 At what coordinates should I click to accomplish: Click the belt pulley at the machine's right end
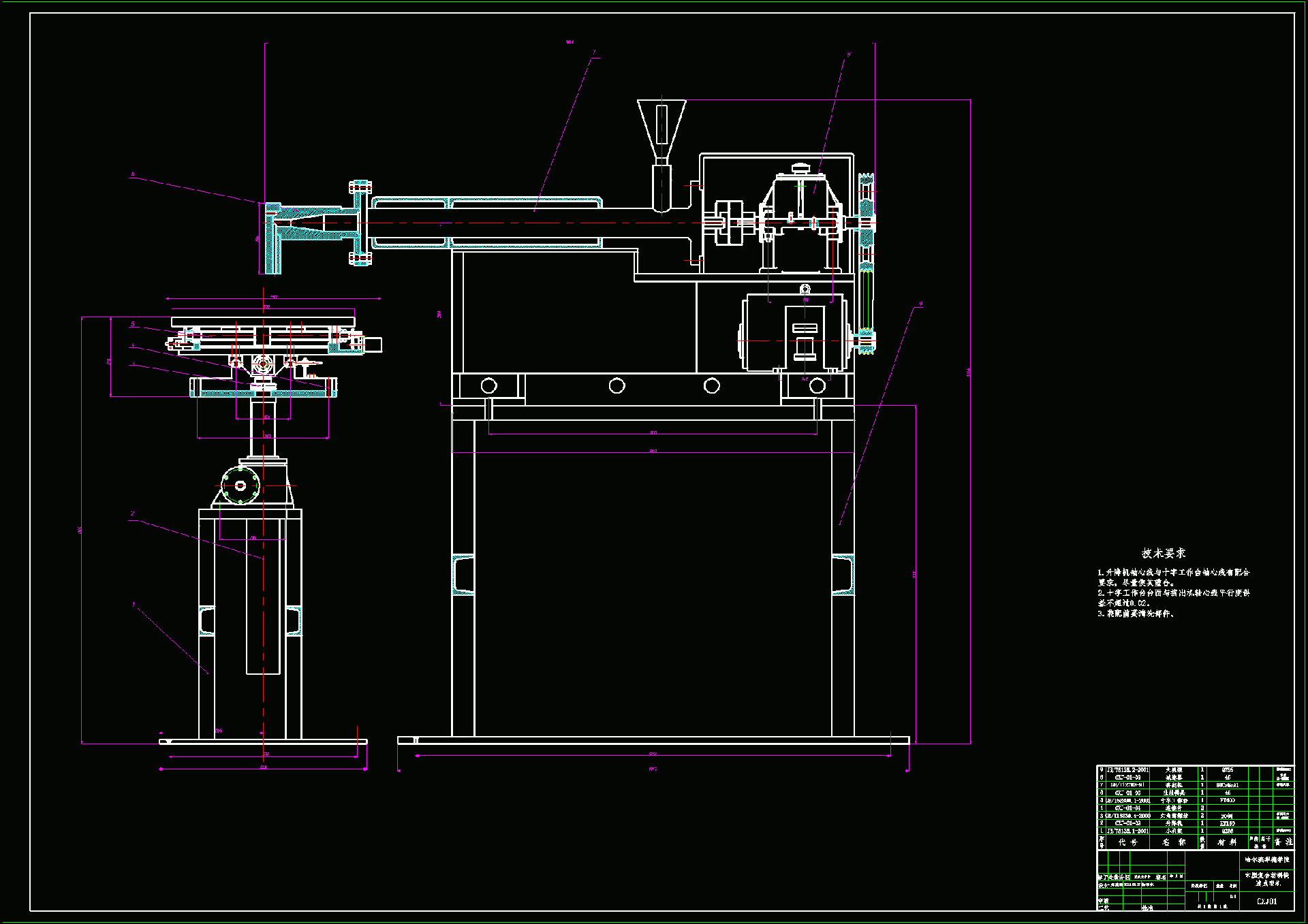click(867, 221)
